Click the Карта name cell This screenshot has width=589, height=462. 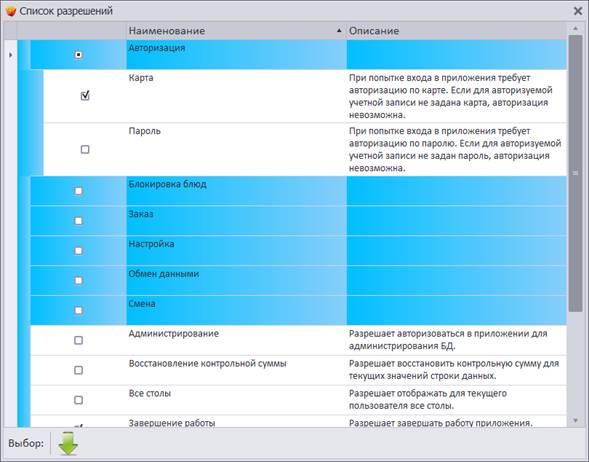236,96
